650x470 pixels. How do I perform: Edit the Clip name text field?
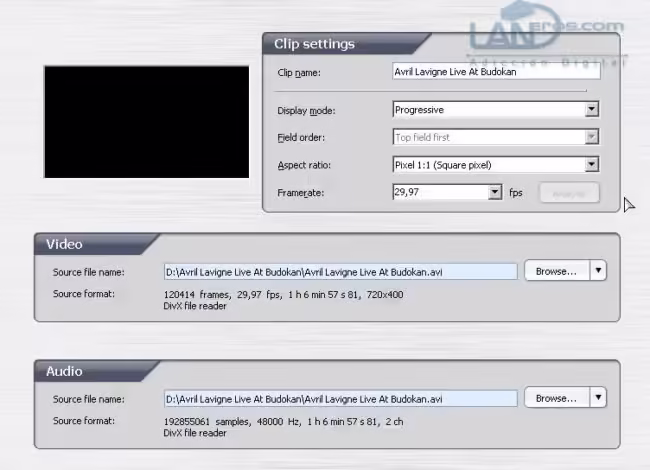pyautogui.click(x=496, y=72)
